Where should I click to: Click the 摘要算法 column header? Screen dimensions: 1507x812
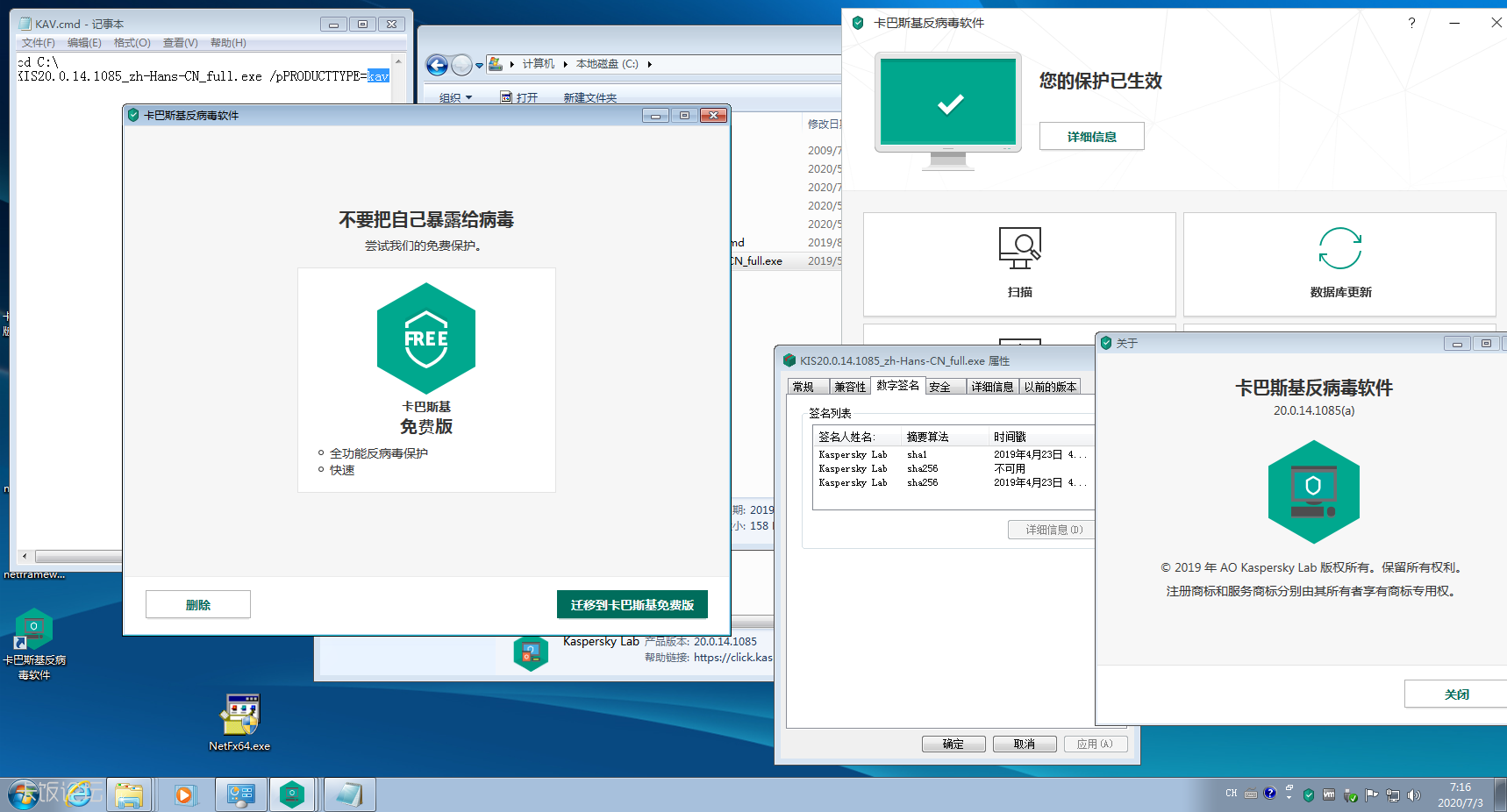945,437
